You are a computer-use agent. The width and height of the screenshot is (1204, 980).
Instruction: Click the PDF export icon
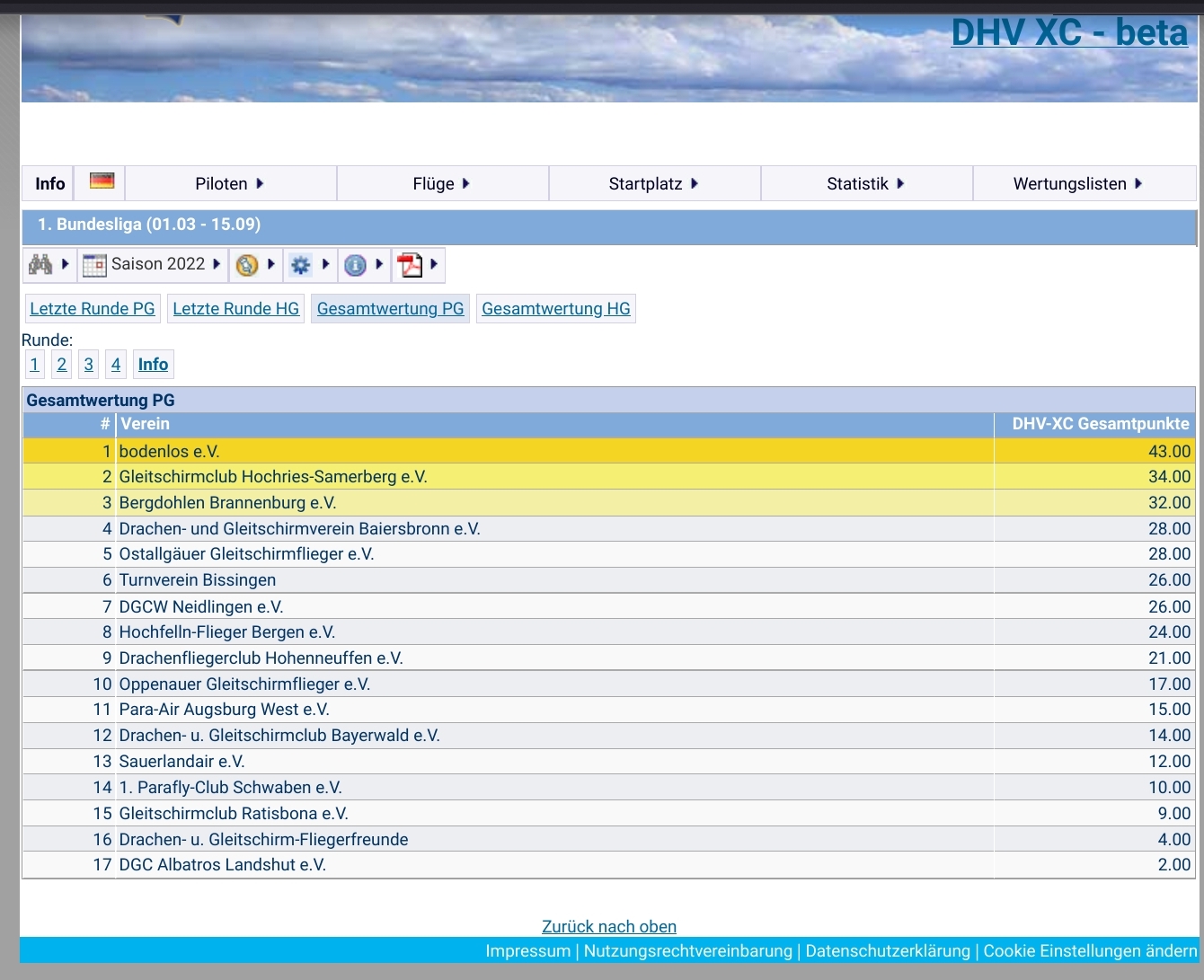411,265
